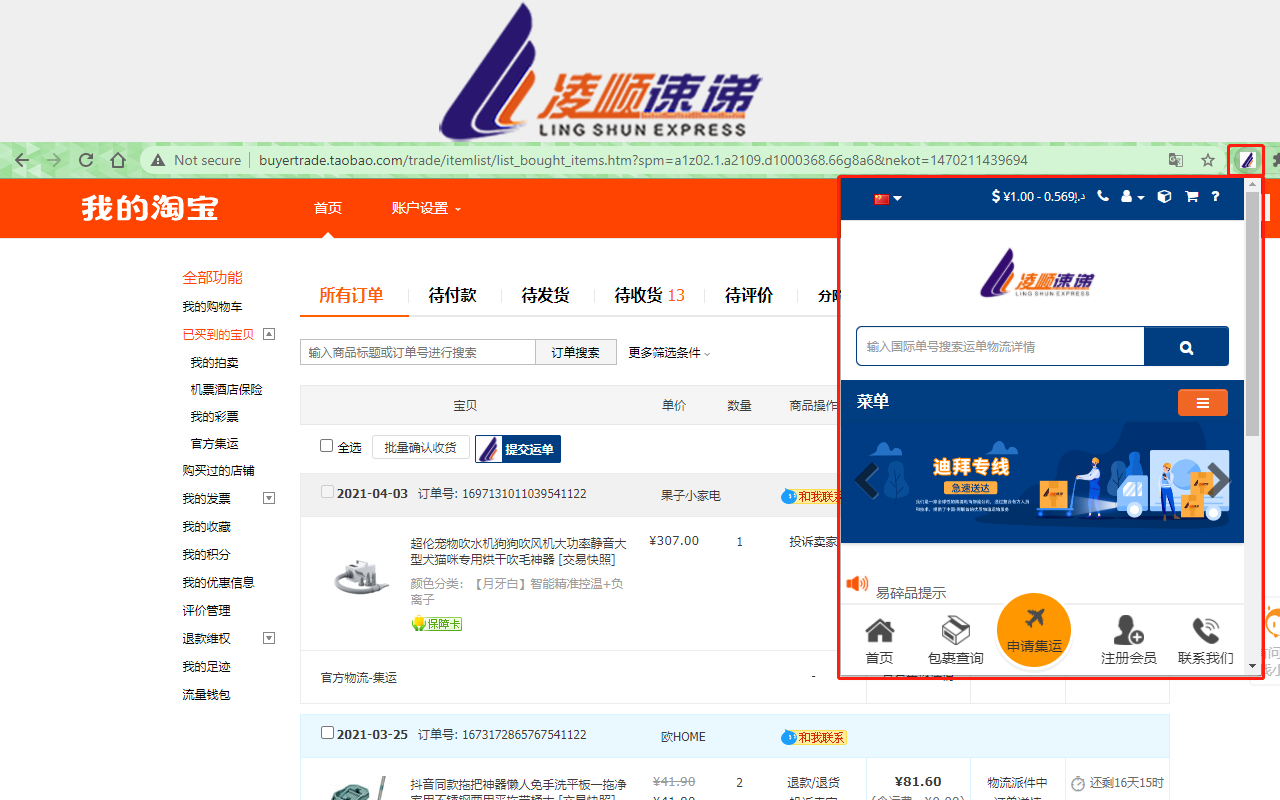This screenshot has height=800, width=1280.
Task: Show previous banner slide with left arrow
Action: tap(866, 480)
